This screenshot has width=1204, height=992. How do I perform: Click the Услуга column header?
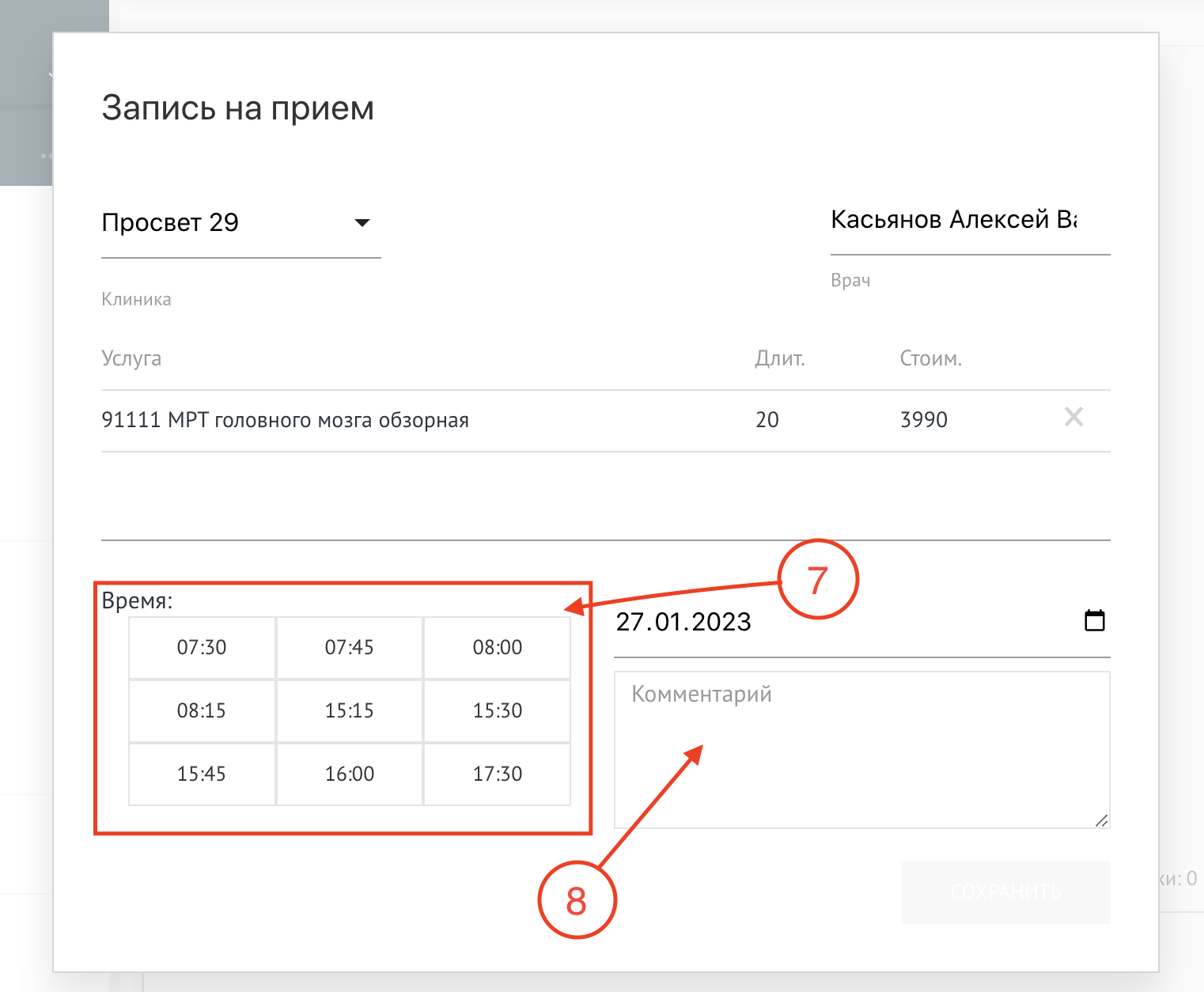coord(131,358)
